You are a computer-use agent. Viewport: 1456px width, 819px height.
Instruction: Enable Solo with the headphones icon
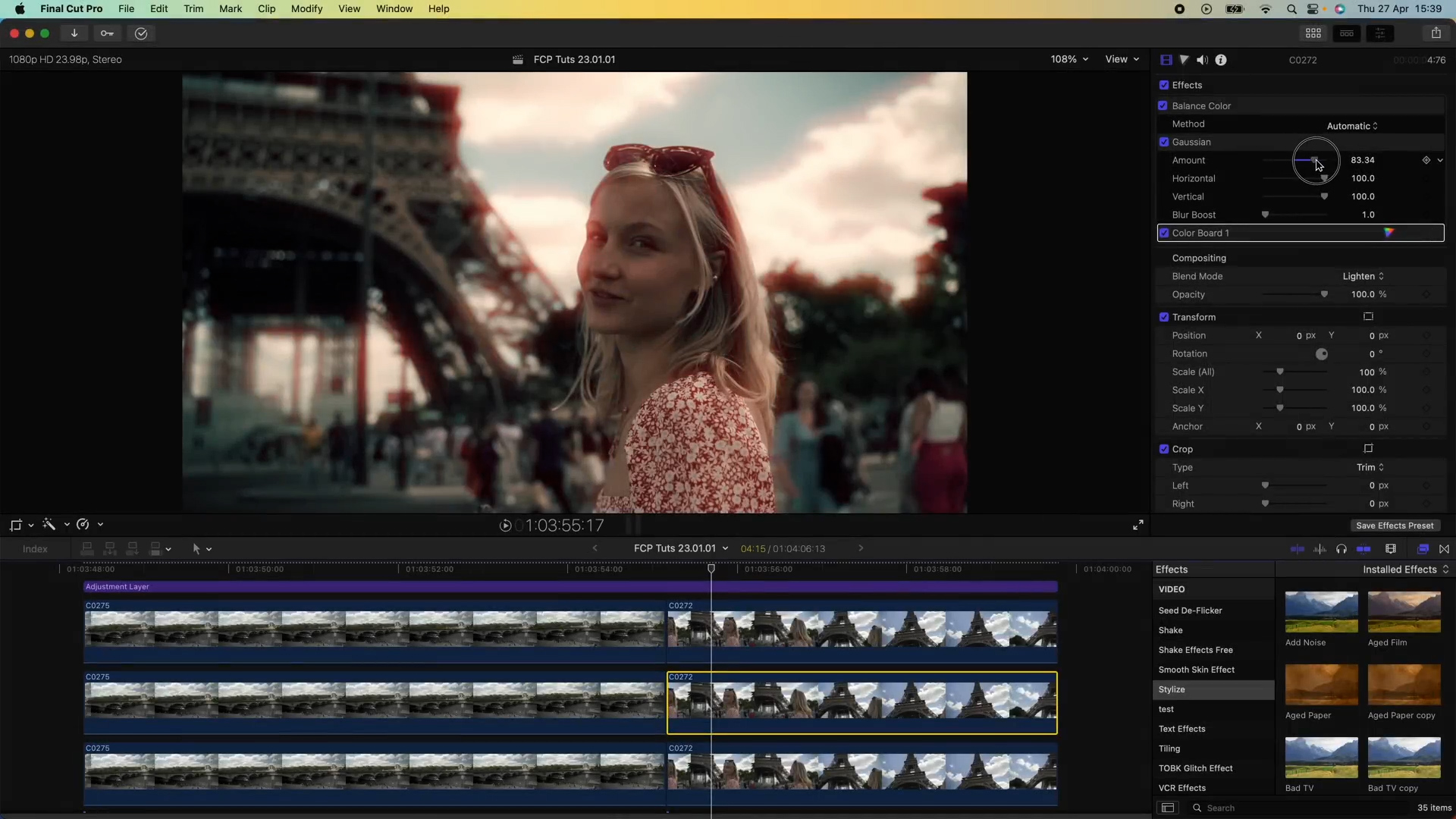tap(1341, 548)
